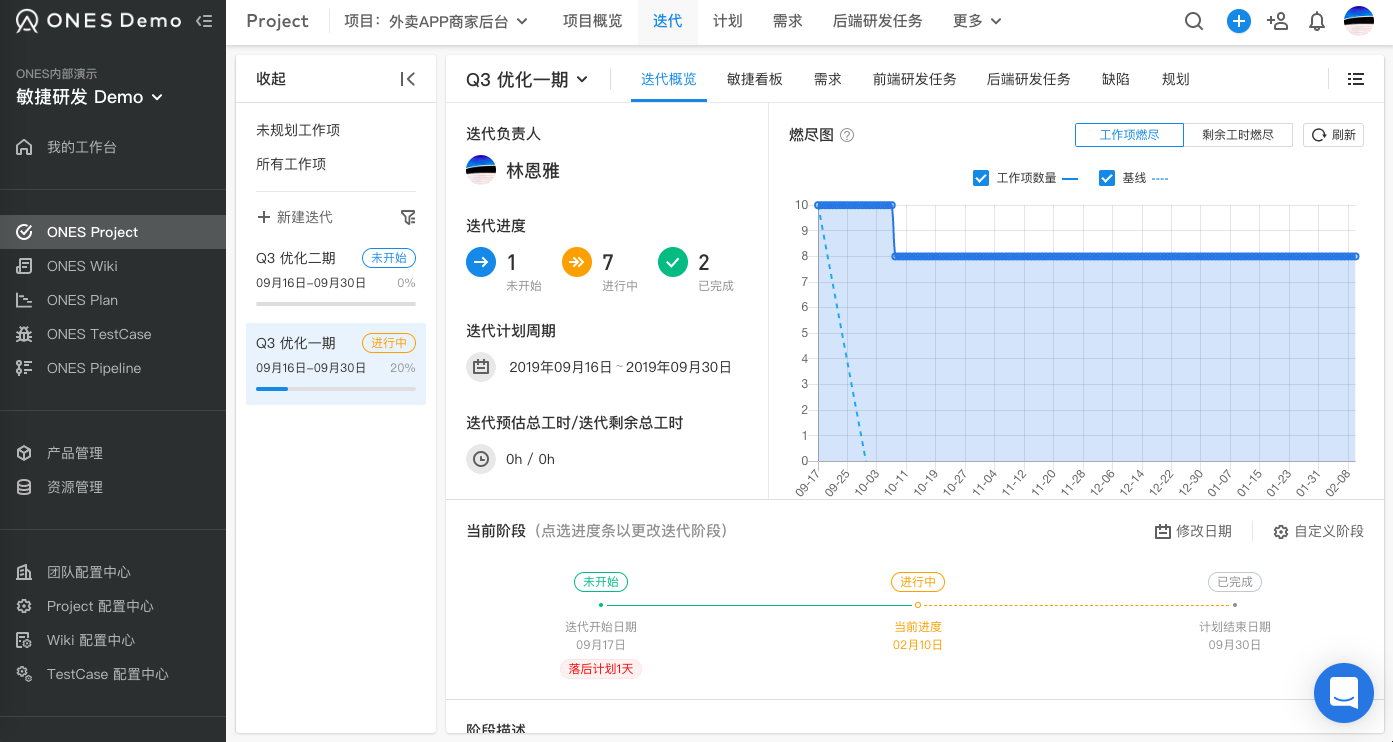
Task: Click the calendar icon beside iteration period
Action: (x=481, y=367)
